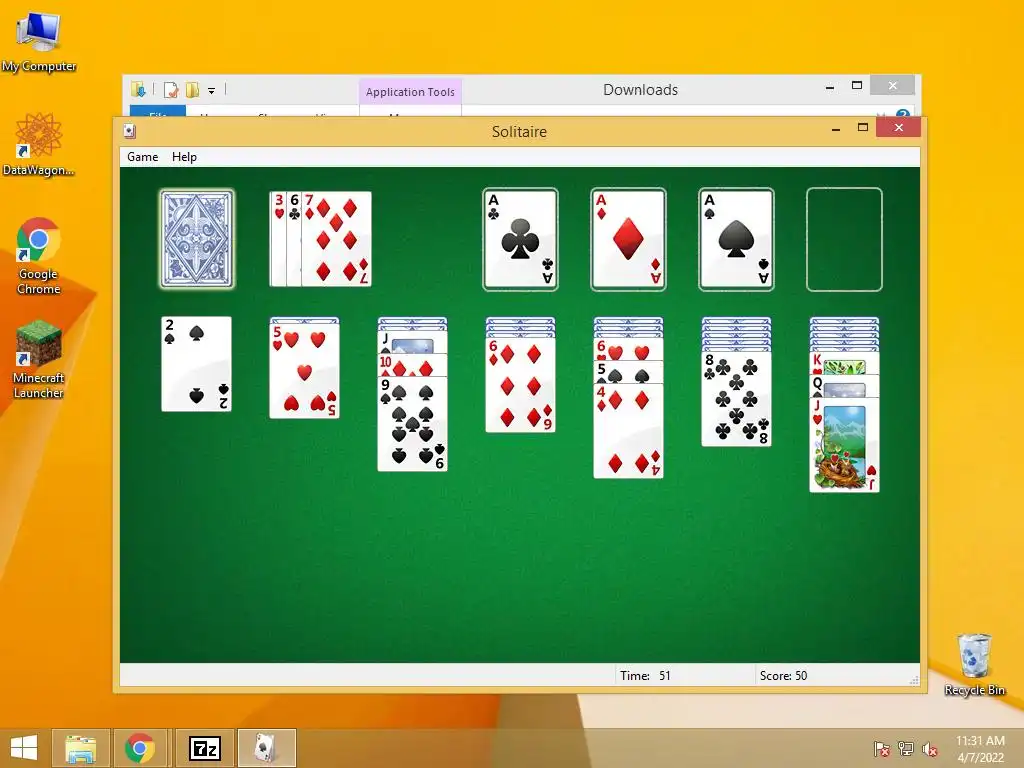Minimize the Downloads window
1024x768 pixels.
(x=830, y=87)
